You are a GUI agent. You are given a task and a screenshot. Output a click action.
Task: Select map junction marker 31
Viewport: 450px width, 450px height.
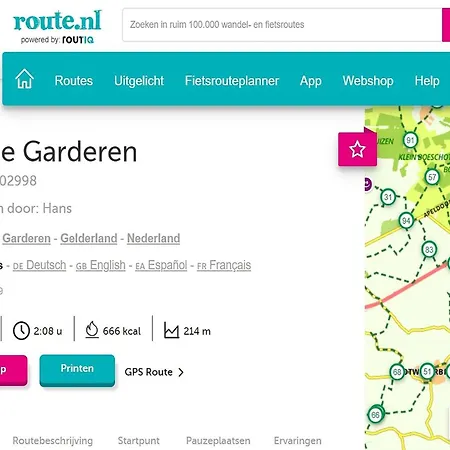(x=388, y=197)
